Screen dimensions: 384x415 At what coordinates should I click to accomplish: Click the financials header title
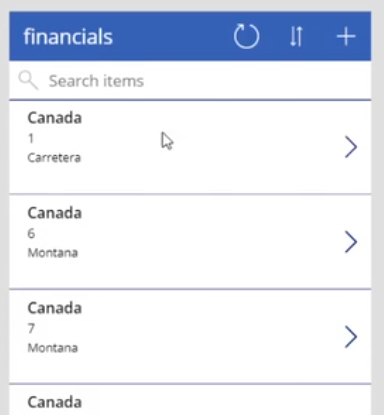coord(68,36)
